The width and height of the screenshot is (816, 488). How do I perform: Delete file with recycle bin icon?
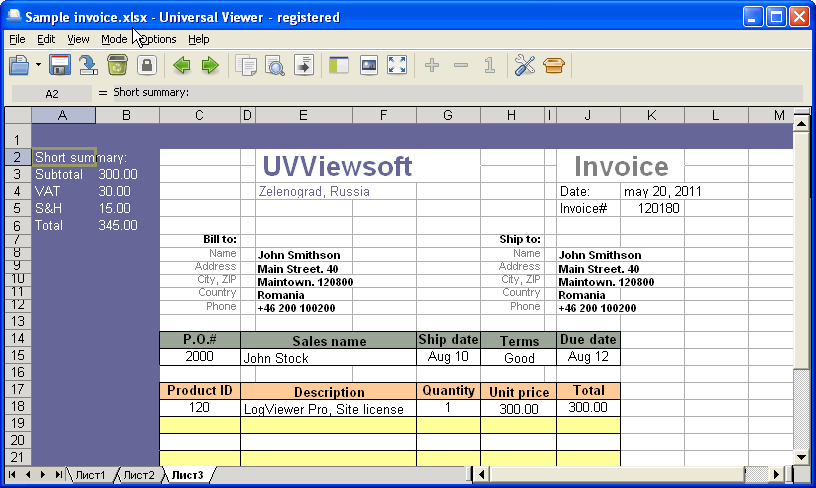click(118, 66)
